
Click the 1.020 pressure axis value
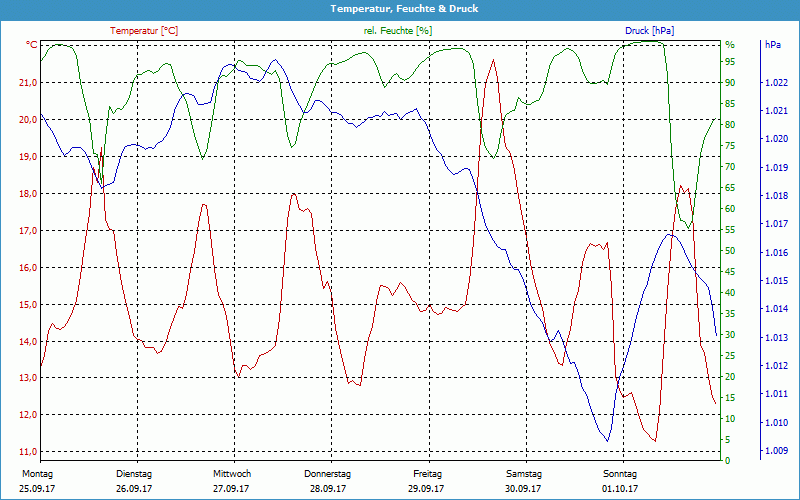point(777,139)
